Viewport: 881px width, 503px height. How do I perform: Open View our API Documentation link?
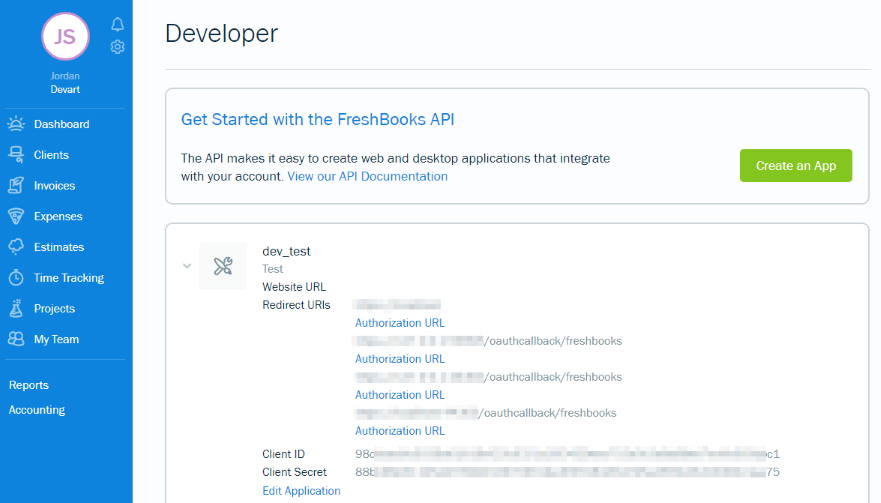[367, 176]
